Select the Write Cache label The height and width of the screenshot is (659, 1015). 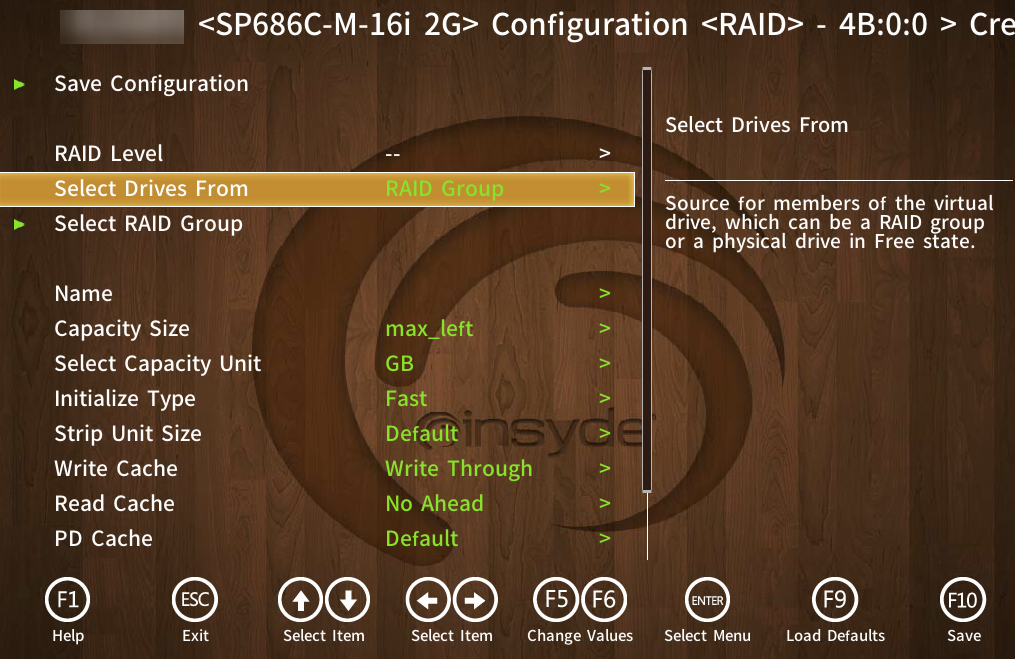tap(116, 469)
